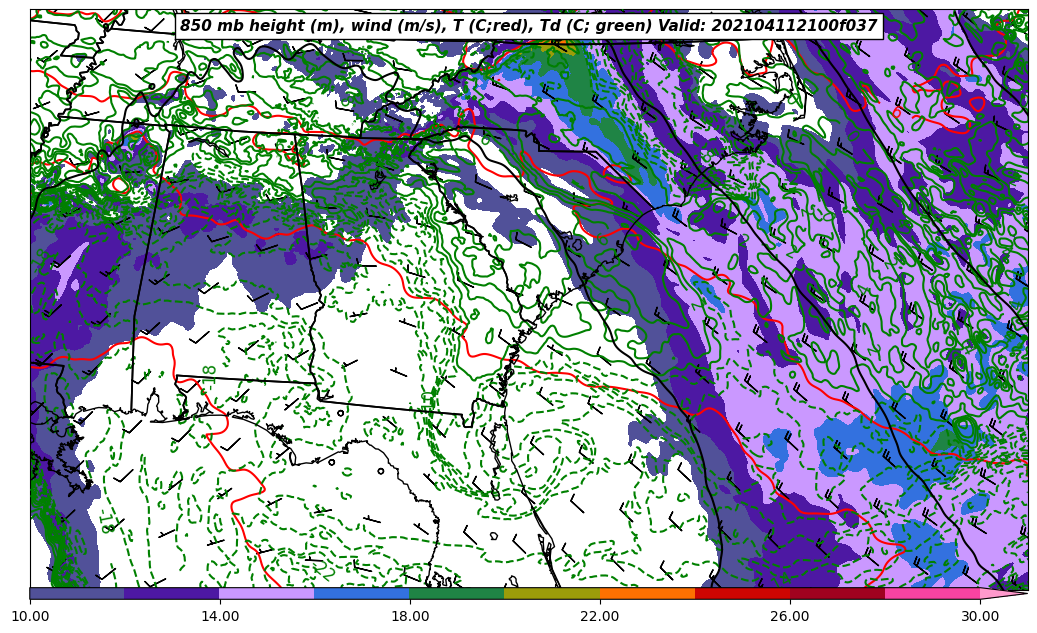Click the olive 20–22 colorbar segment

coord(552,593)
